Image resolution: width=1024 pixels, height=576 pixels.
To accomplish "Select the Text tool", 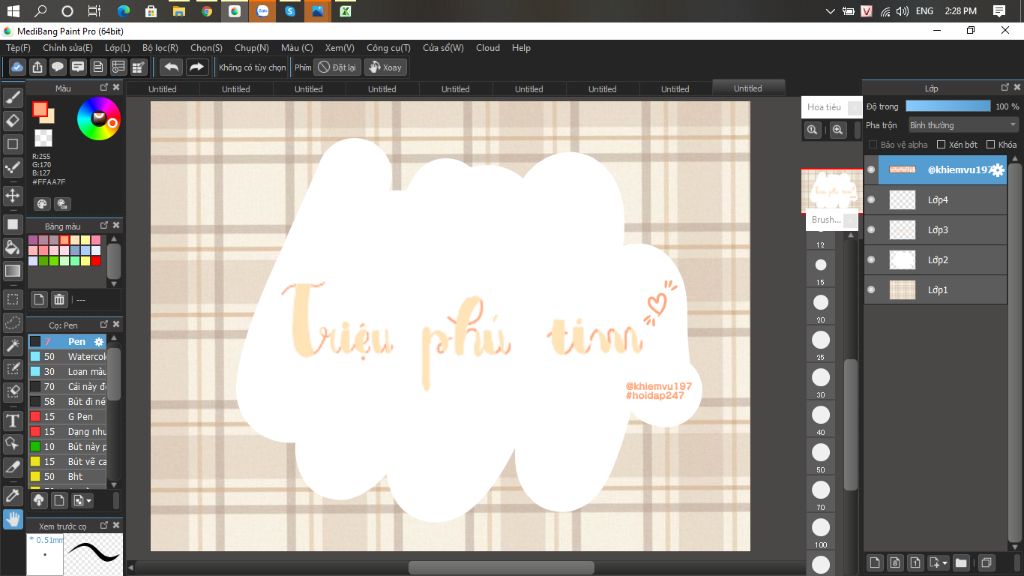I will pos(13,420).
